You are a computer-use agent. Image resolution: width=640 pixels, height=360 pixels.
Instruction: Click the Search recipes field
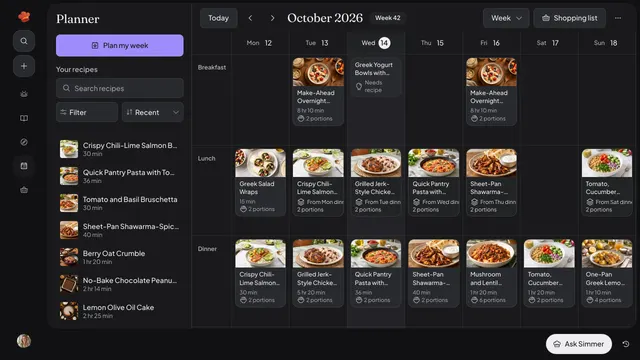pyautogui.click(x=120, y=88)
